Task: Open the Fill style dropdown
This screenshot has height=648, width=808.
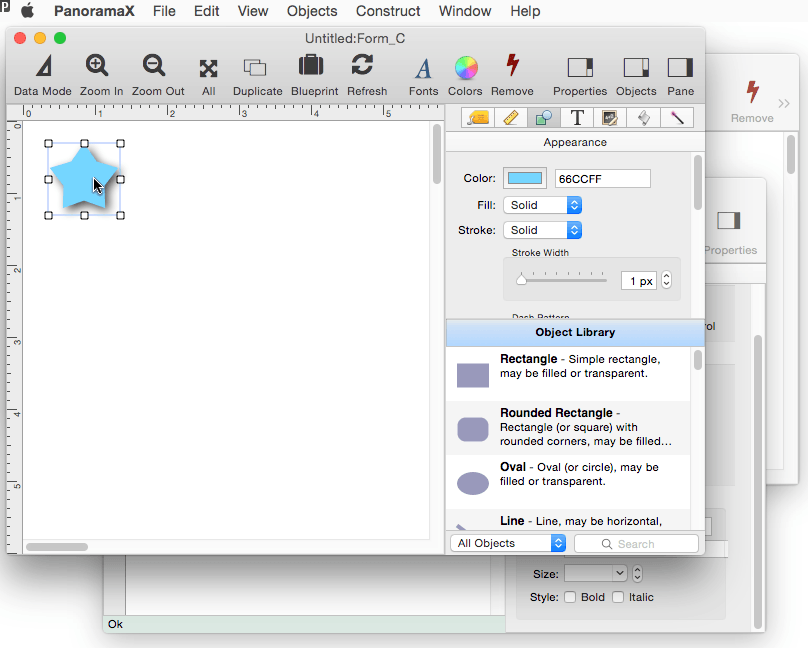Action: [543, 205]
